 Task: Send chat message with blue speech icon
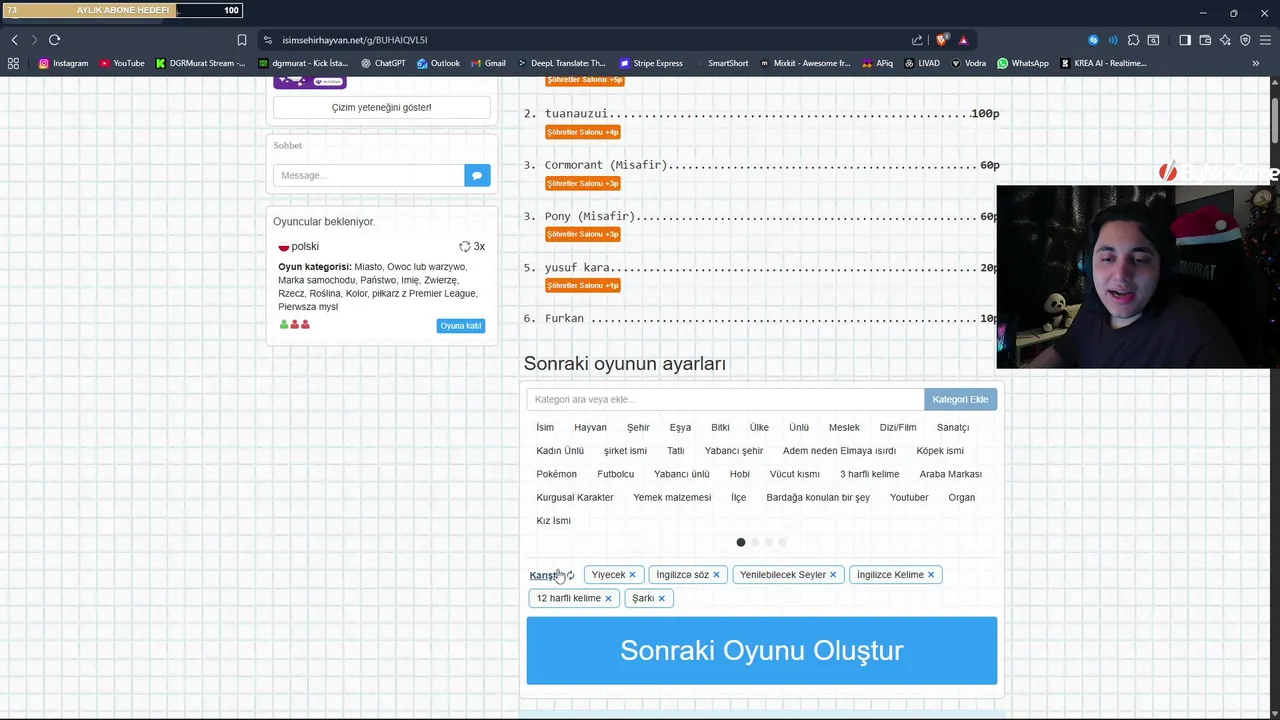[x=477, y=175]
